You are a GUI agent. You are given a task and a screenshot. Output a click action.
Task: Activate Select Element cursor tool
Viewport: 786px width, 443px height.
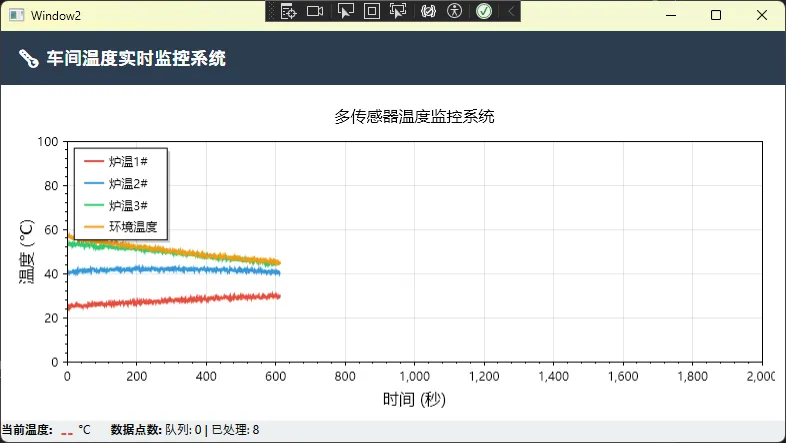345,11
